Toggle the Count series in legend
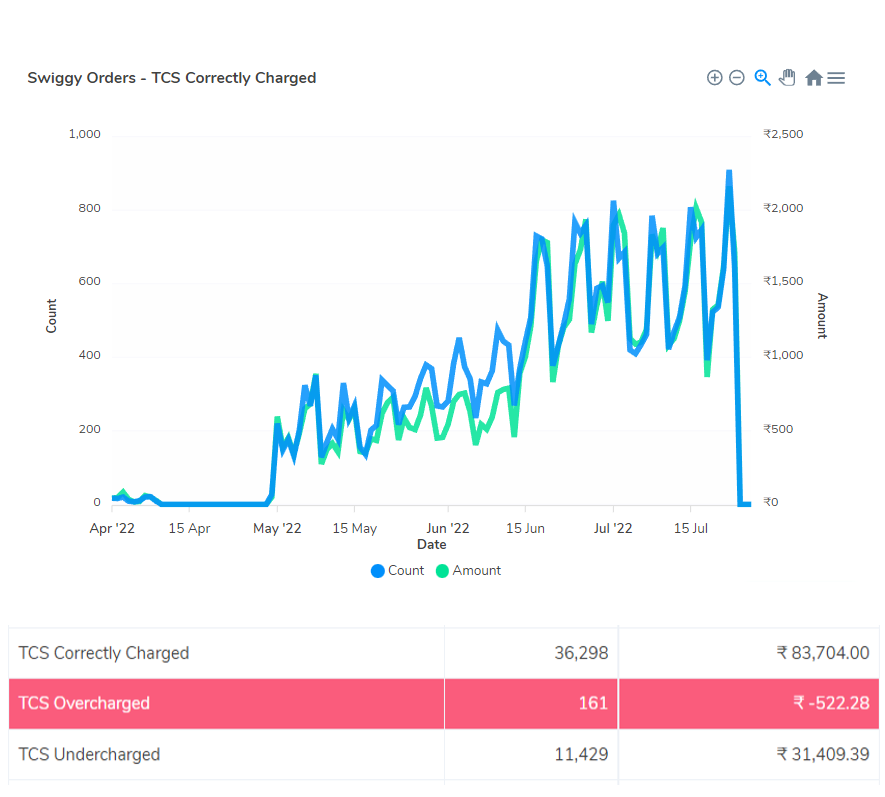The width and height of the screenshot is (885, 797). (397, 571)
